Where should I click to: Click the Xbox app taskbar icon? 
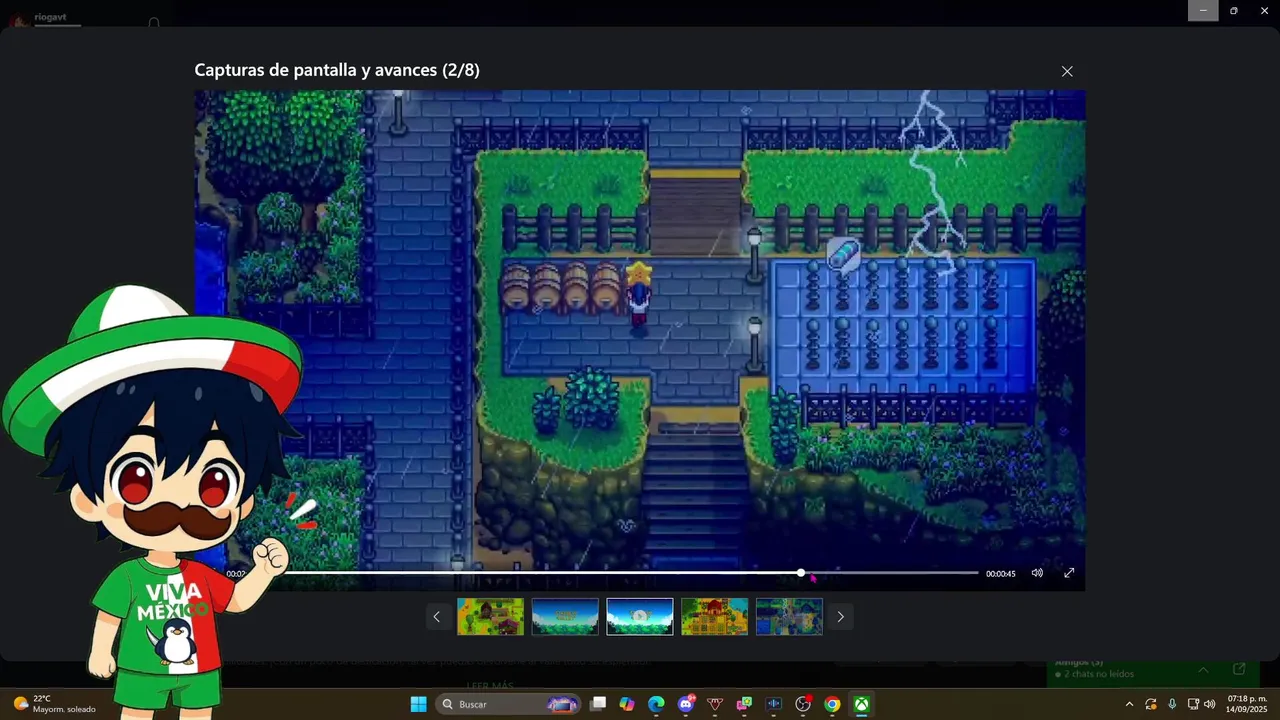point(861,704)
